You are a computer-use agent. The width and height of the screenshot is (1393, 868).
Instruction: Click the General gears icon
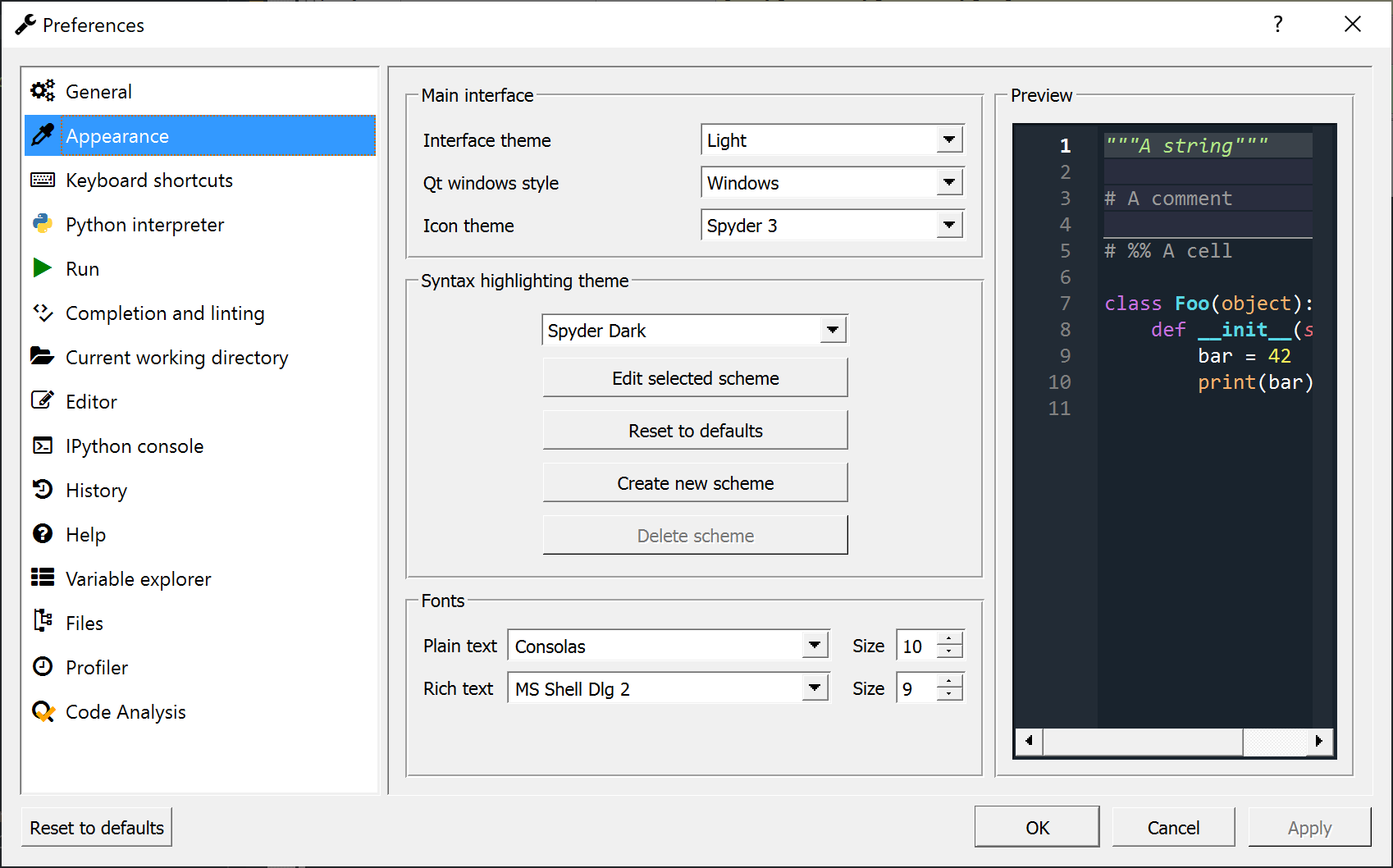(x=43, y=91)
